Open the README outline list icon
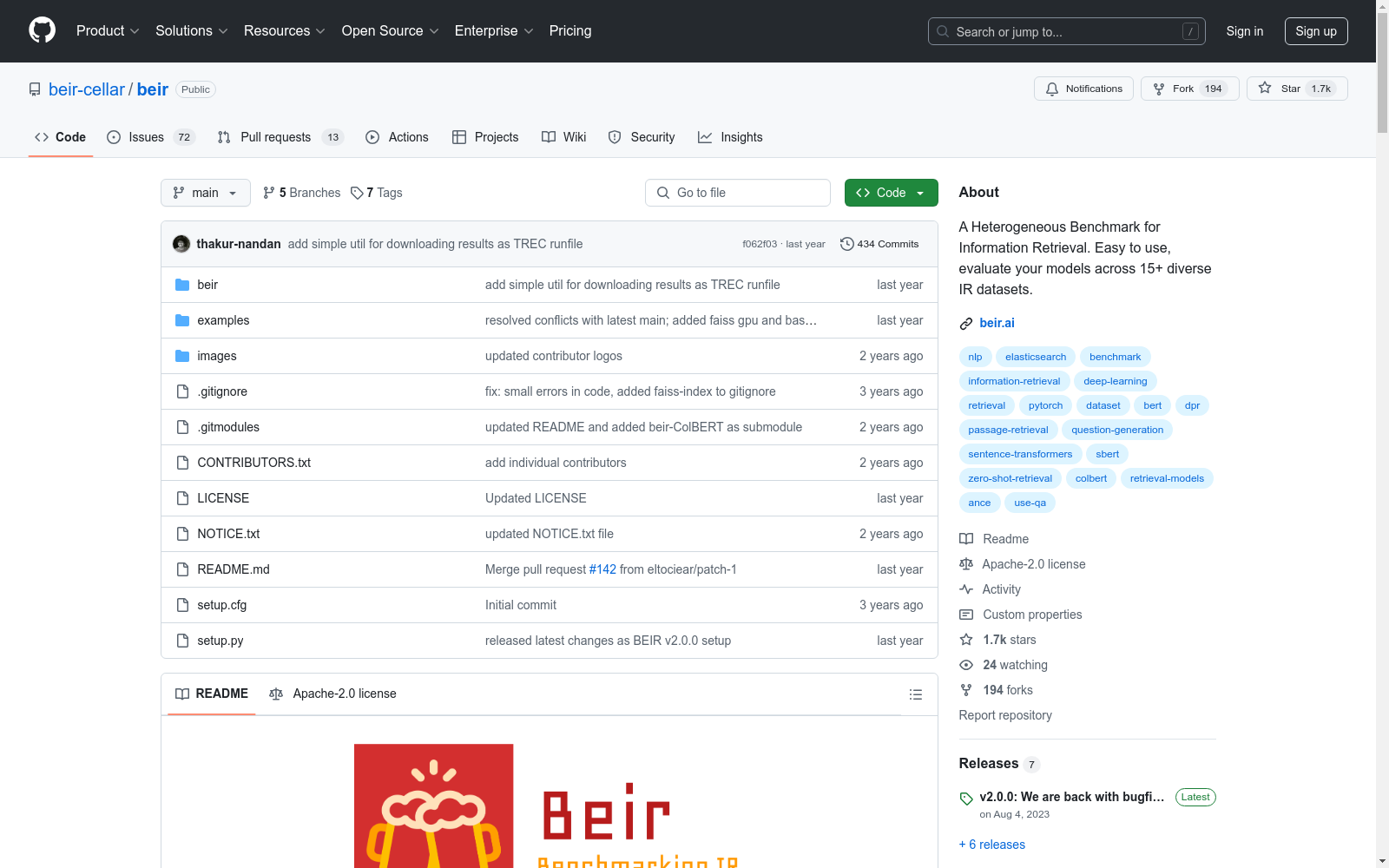Image resolution: width=1389 pixels, height=868 pixels. coord(915,694)
